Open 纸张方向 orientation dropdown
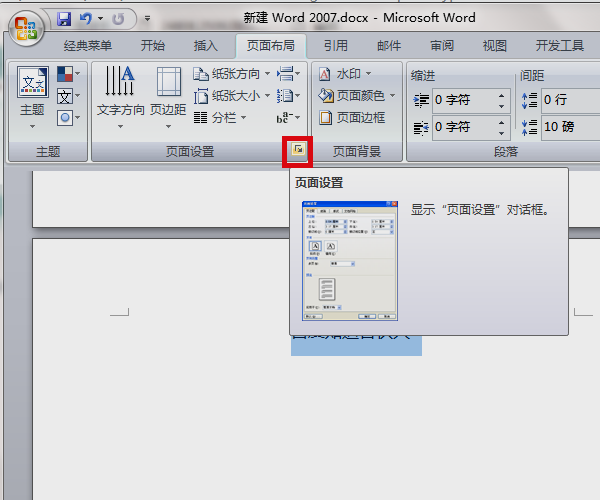The height and width of the screenshot is (500, 600). tap(232, 74)
